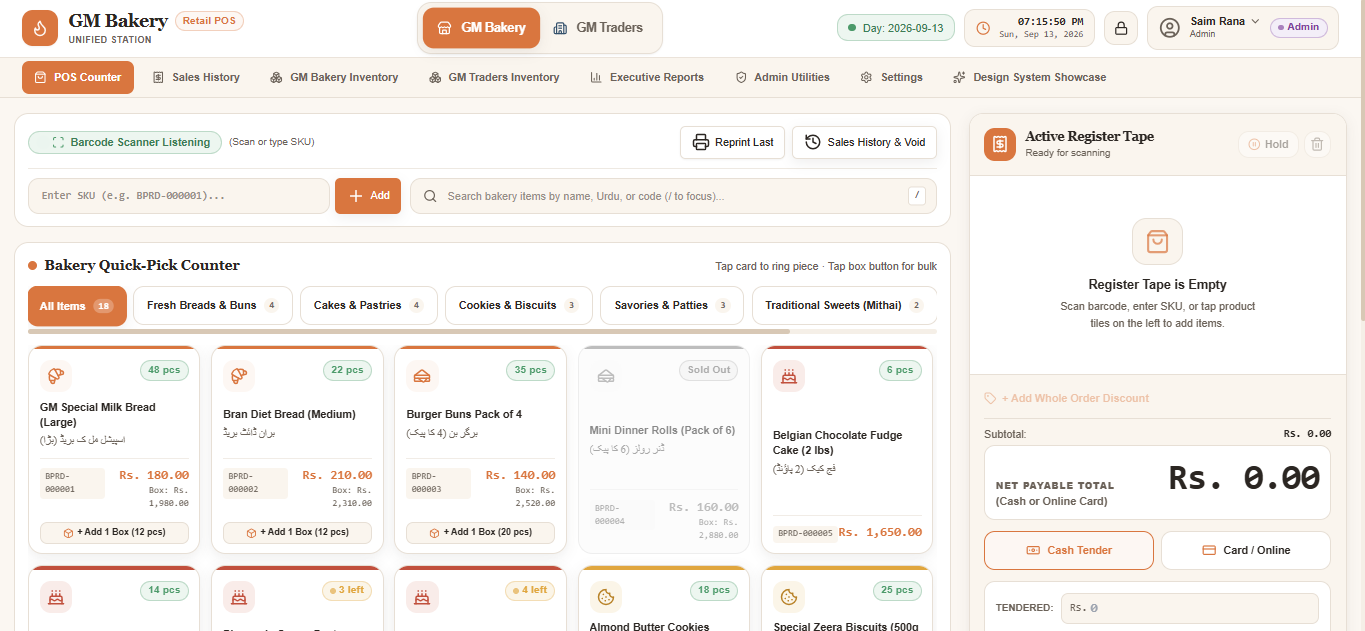This screenshot has height=631, width=1365.
Task: Click the Rs. 210.00 price text
Action: tap(337, 475)
